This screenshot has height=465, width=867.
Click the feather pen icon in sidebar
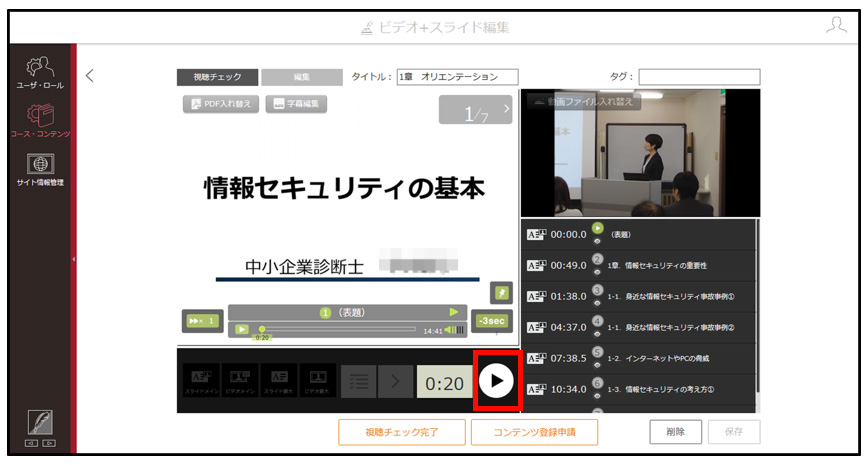tap(40, 423)
